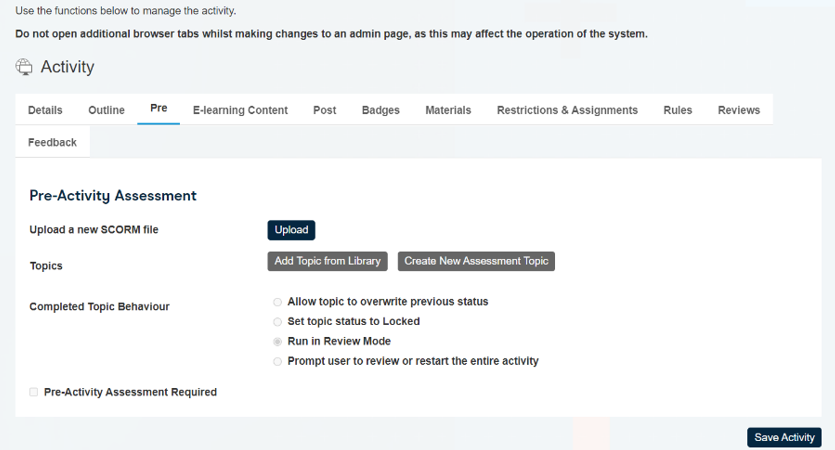Open Restrictions & Assignments tab

coord(567,110)
